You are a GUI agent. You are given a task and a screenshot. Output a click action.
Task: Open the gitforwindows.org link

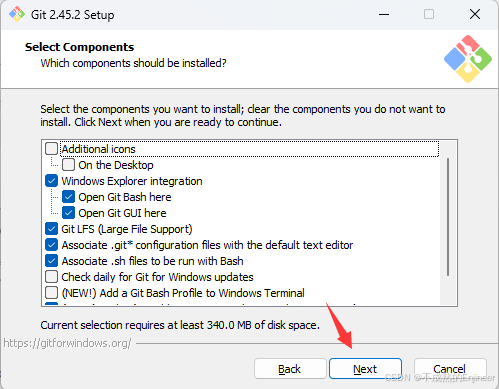[67, 343]
